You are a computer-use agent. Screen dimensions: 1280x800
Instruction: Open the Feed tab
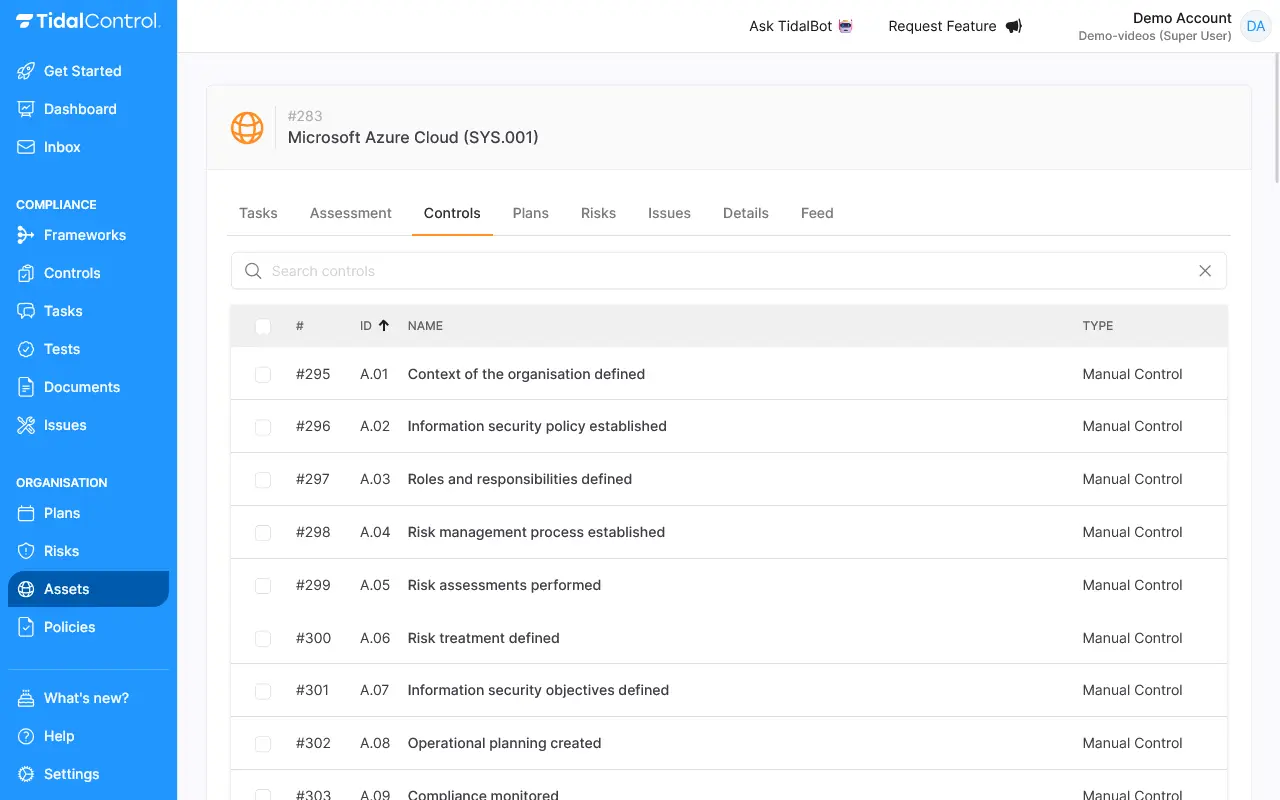click(817, 213)
